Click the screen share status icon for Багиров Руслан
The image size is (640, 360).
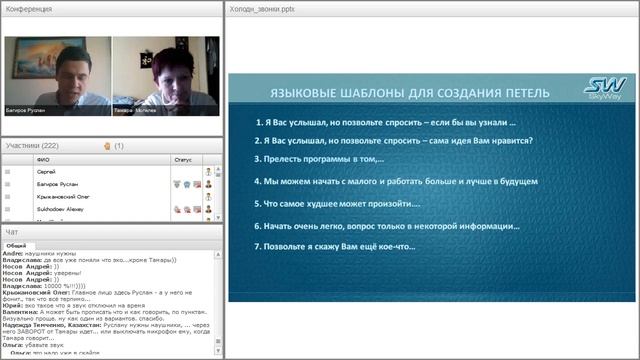click(197, 184)
